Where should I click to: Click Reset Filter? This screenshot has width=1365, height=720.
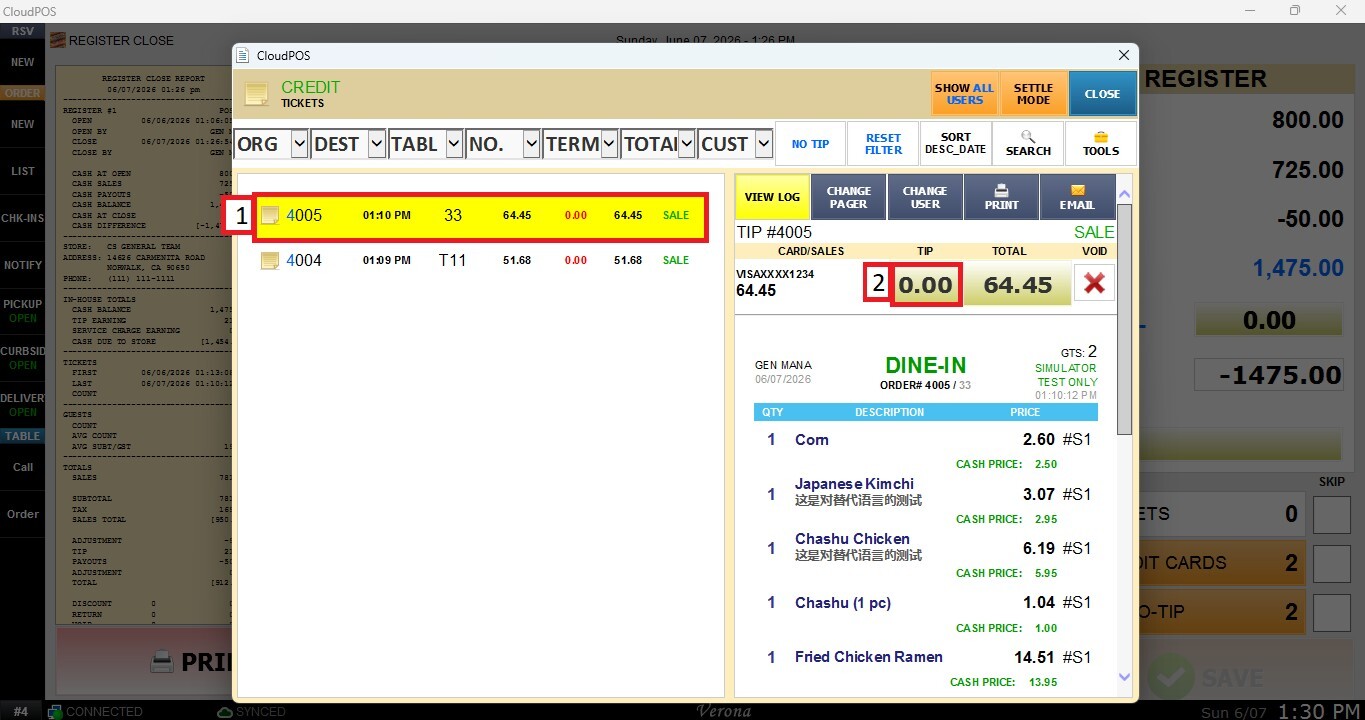click(x=883, y=144)
